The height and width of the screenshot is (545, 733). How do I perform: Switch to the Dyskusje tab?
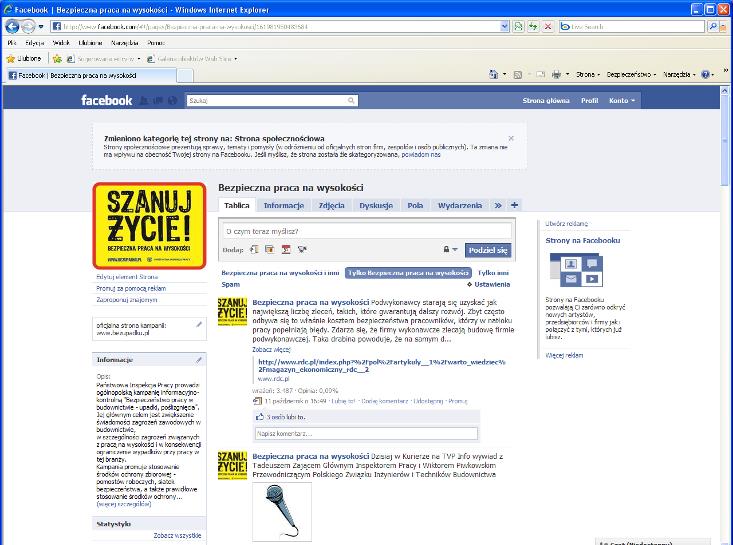click(376, 206)
